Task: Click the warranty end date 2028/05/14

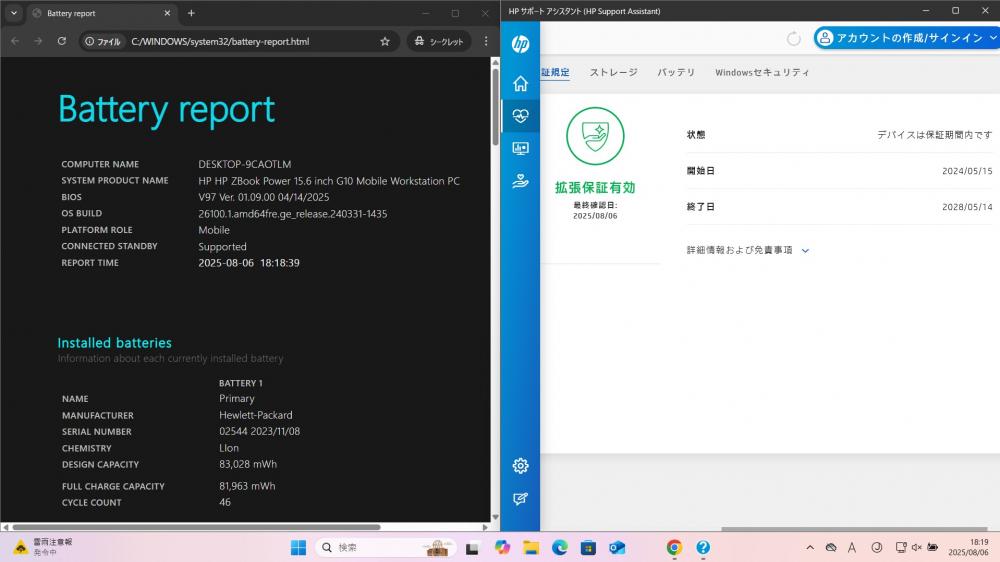Action: coord(967,207)
